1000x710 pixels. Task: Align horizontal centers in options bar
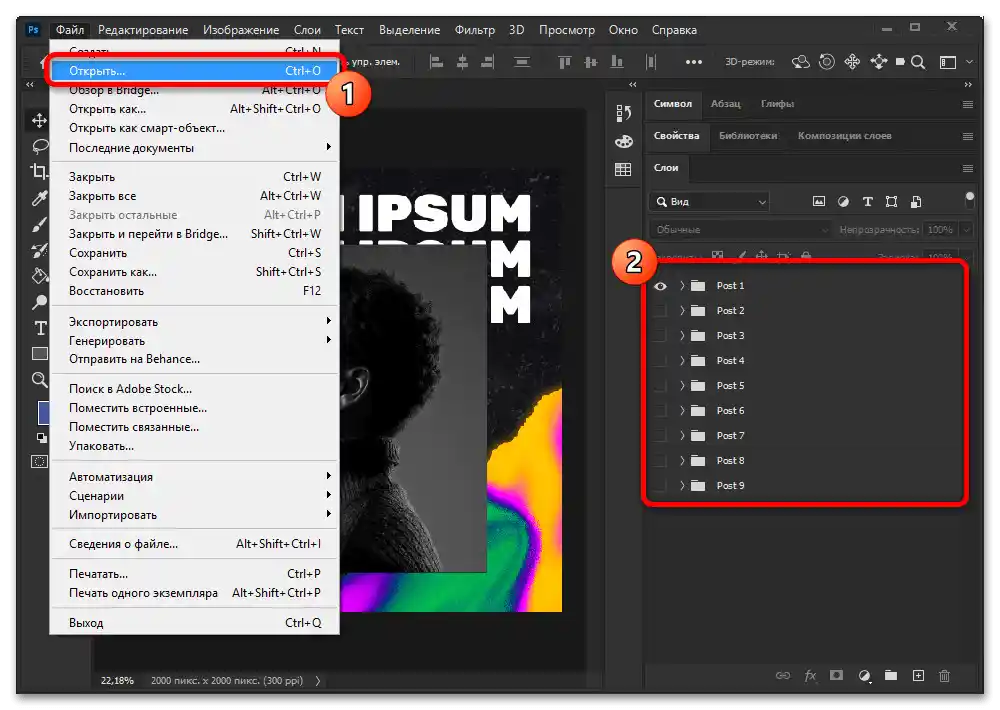[x=462, y=62]
